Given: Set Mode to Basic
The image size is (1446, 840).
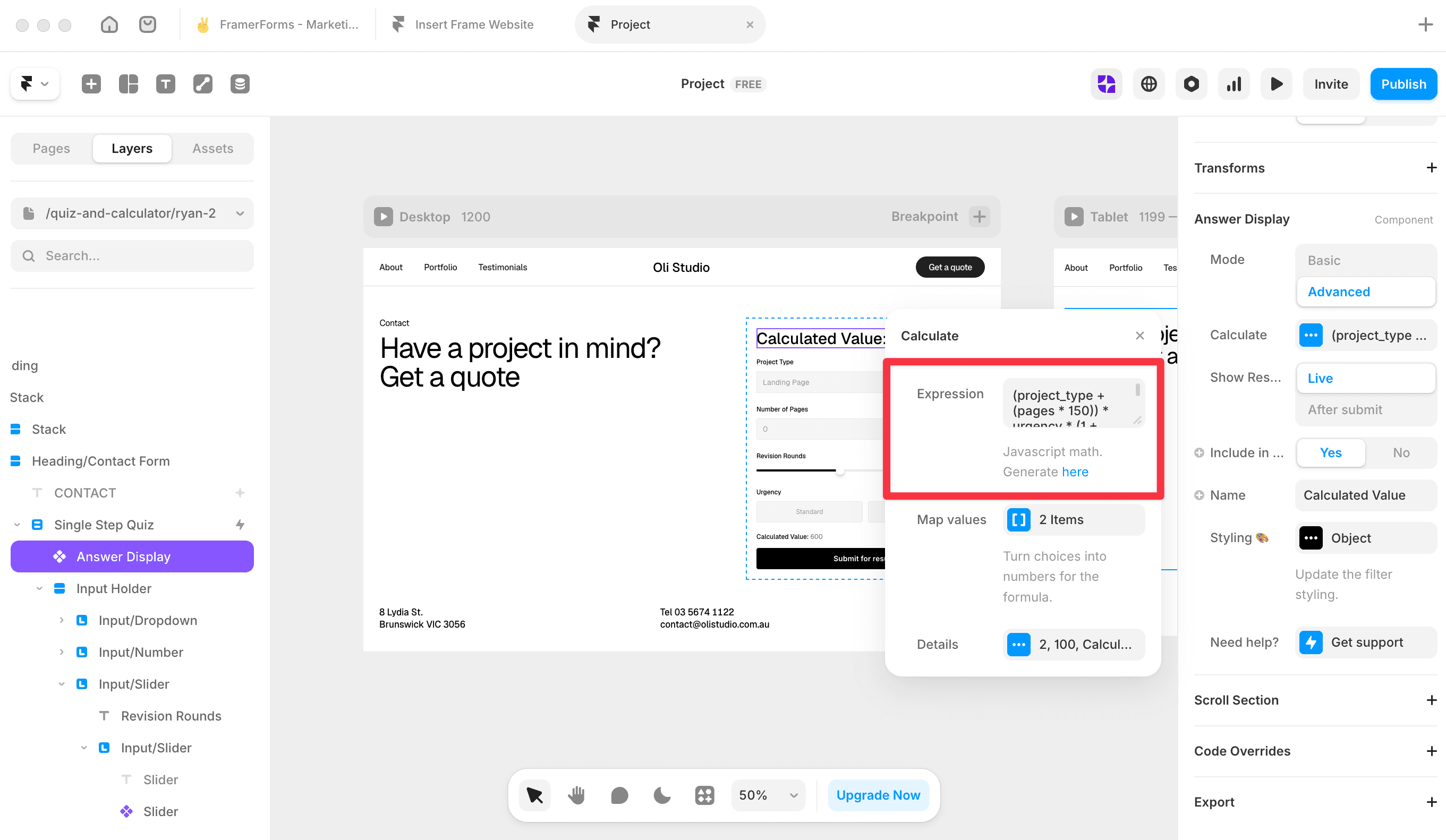Looking at the screenshot, I should click(x=1366, y=260).
